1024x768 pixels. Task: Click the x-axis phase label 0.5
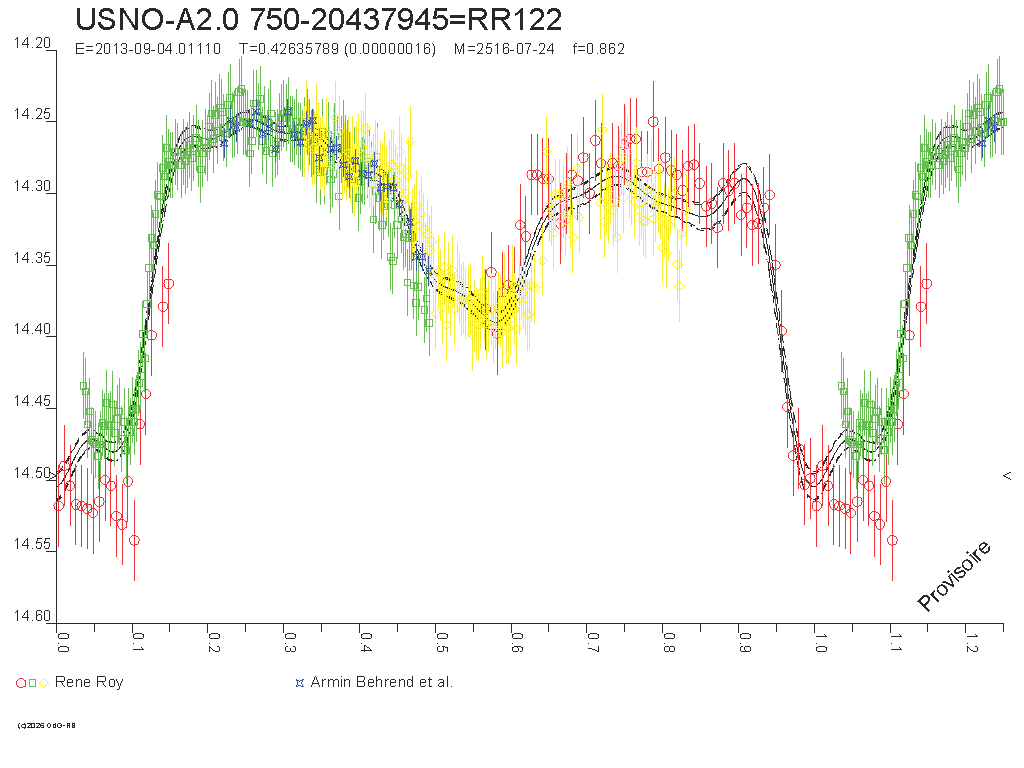tap(441, 643)
